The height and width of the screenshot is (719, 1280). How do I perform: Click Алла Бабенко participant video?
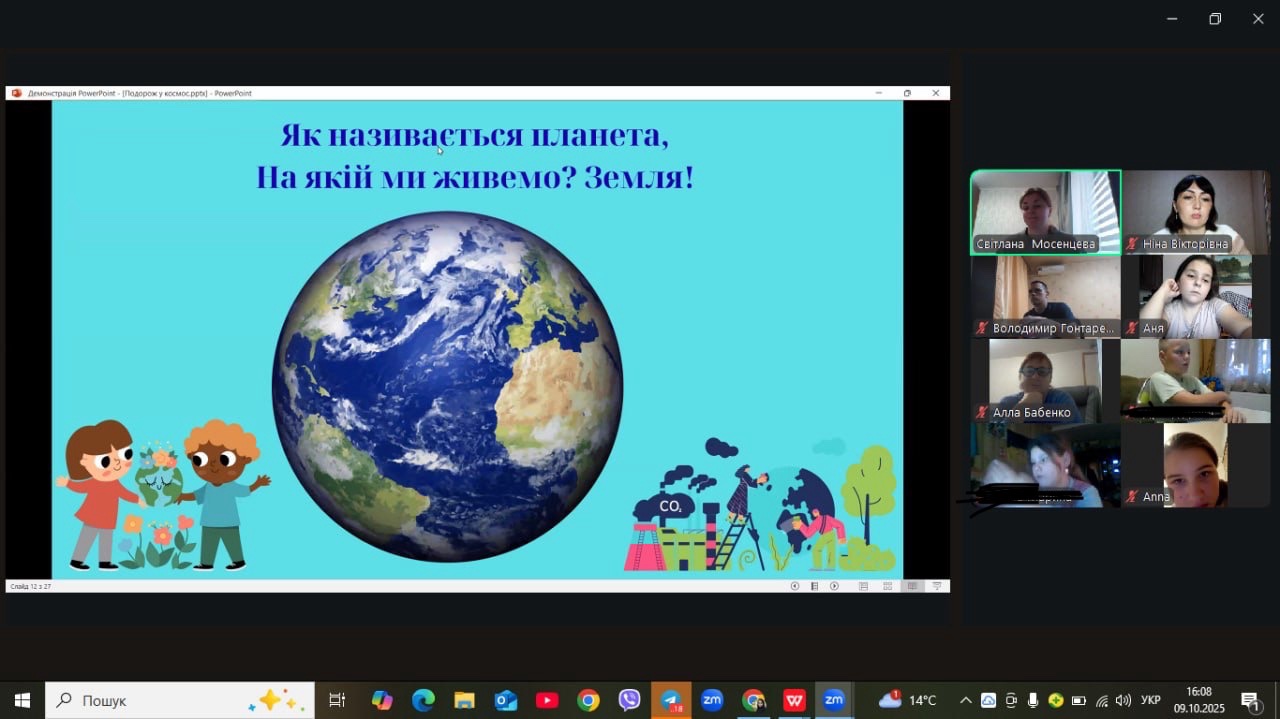[1045, 380]
